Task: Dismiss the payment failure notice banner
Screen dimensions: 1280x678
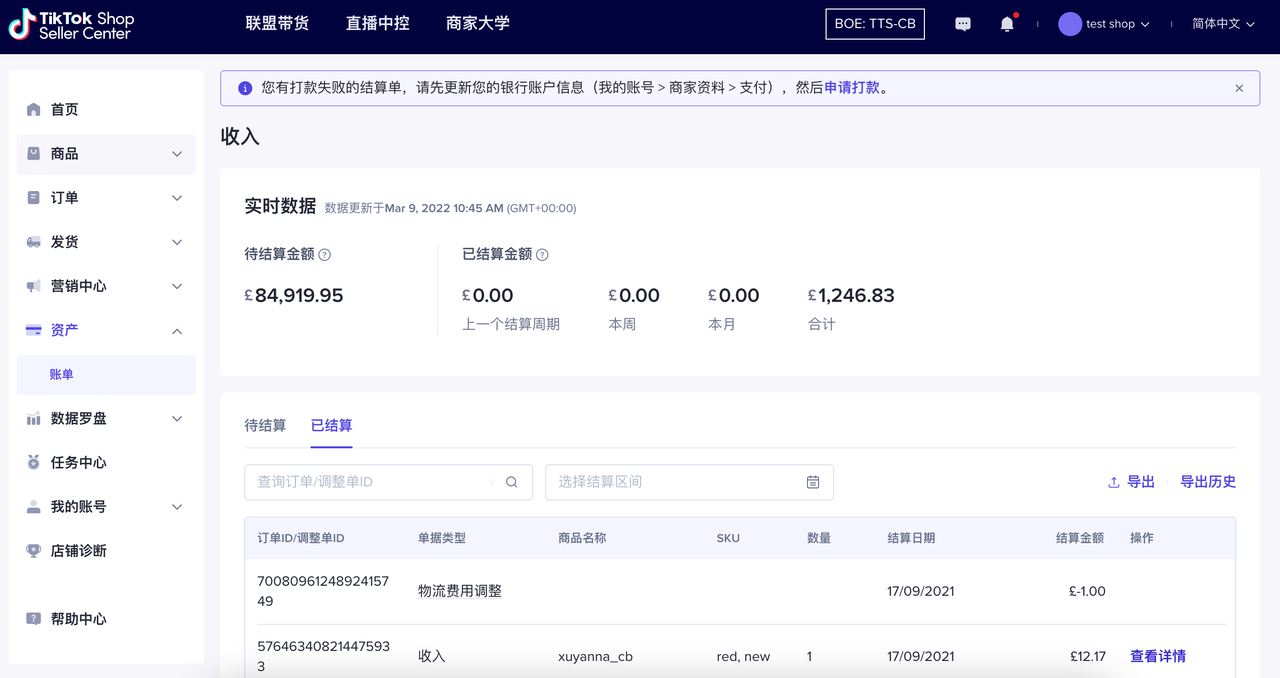Action: coord(1239,88)
